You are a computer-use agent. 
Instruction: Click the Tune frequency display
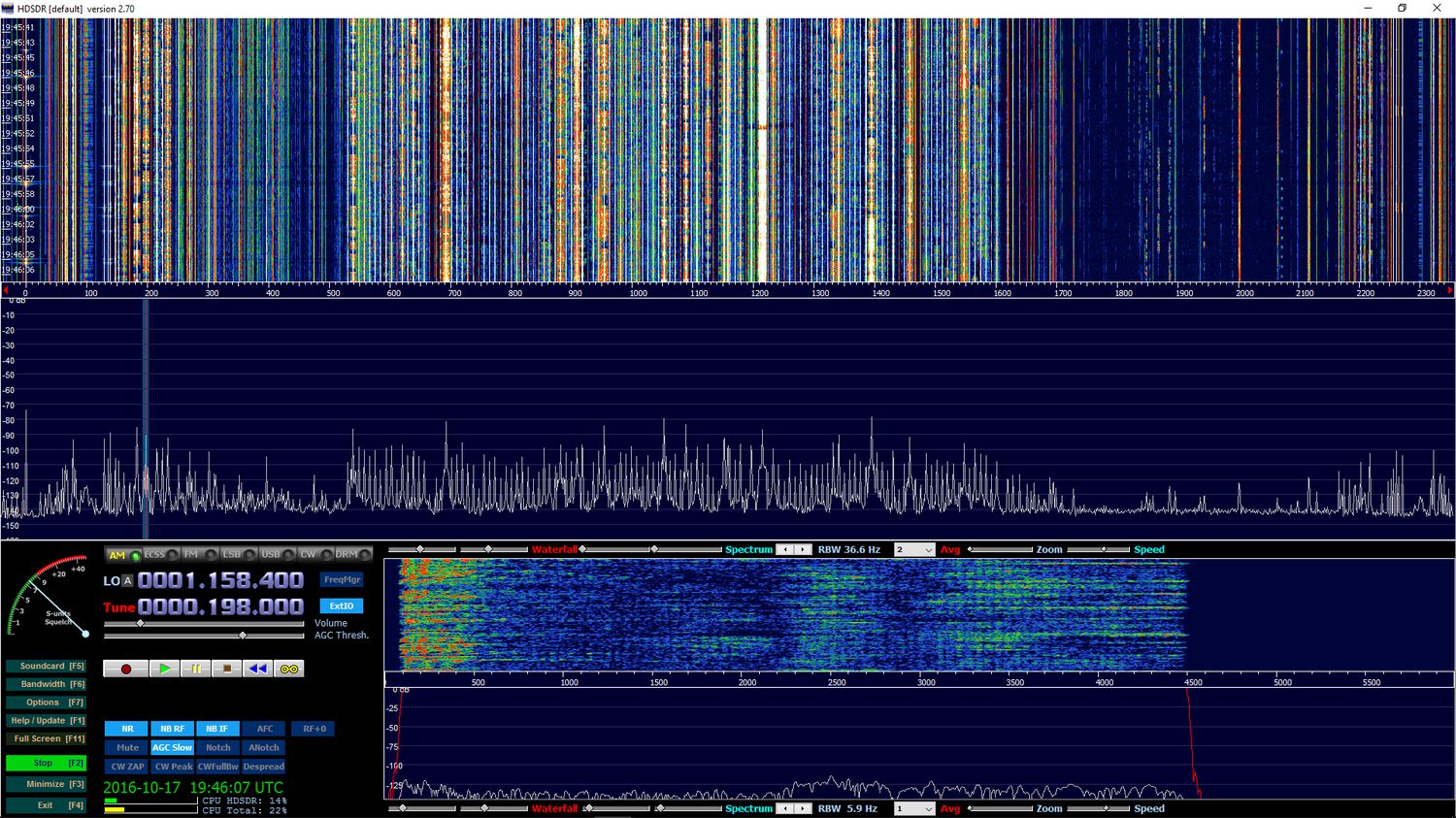click(x=220, y=607)
